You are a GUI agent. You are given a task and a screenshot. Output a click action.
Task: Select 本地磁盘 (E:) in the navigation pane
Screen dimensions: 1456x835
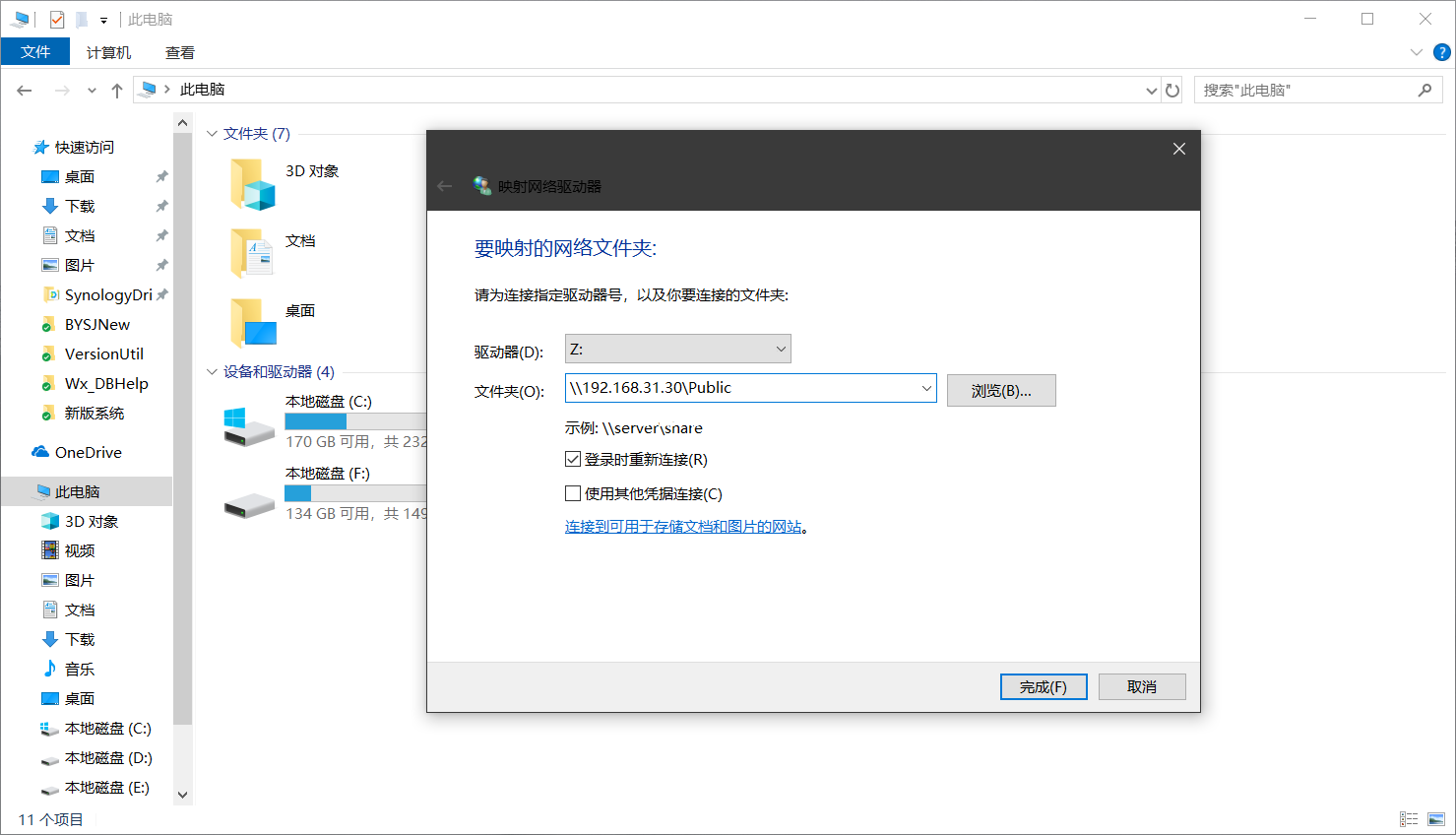107,788
